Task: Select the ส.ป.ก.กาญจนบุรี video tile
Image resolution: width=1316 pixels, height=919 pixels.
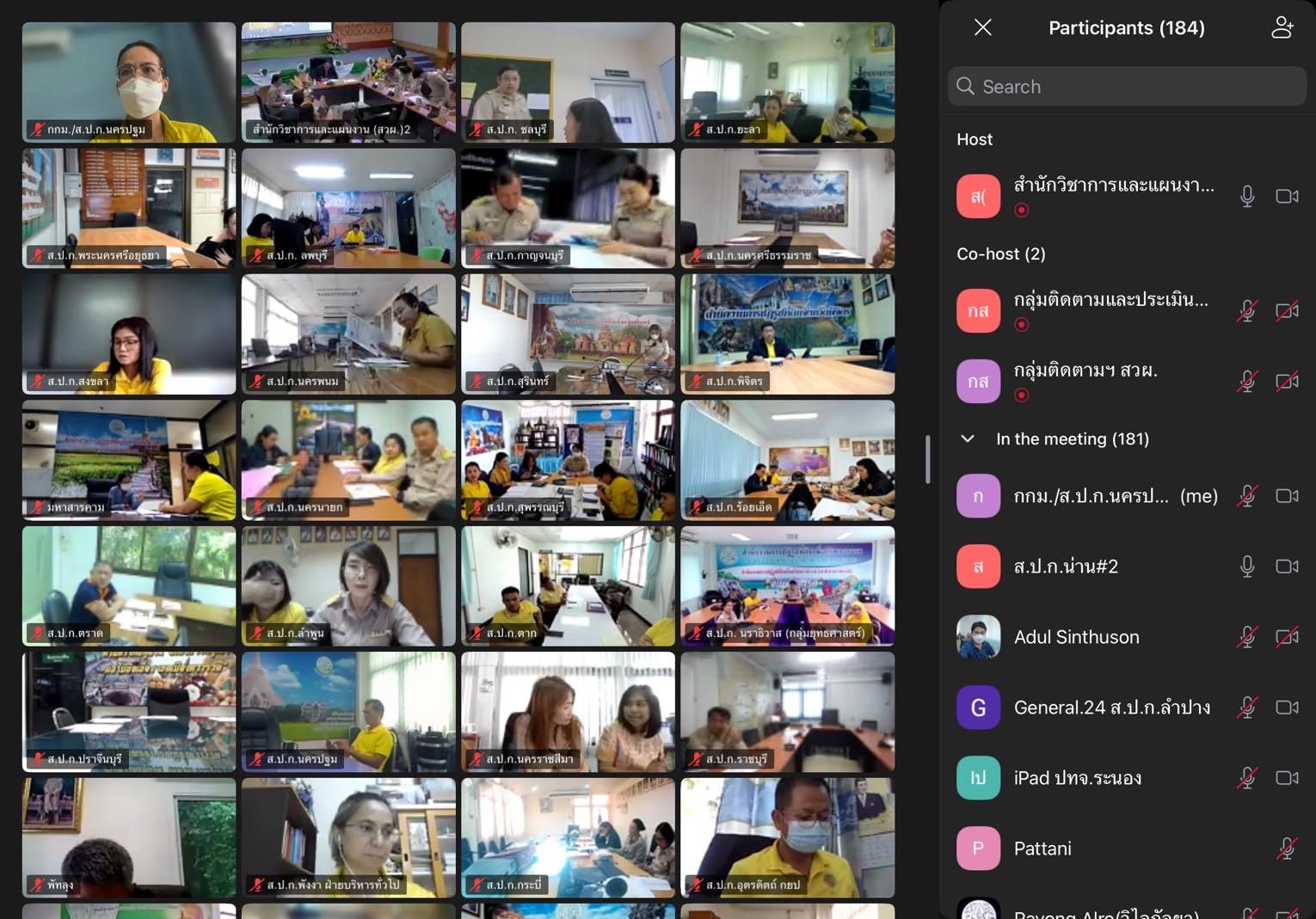Action: (x=568, y=208)
